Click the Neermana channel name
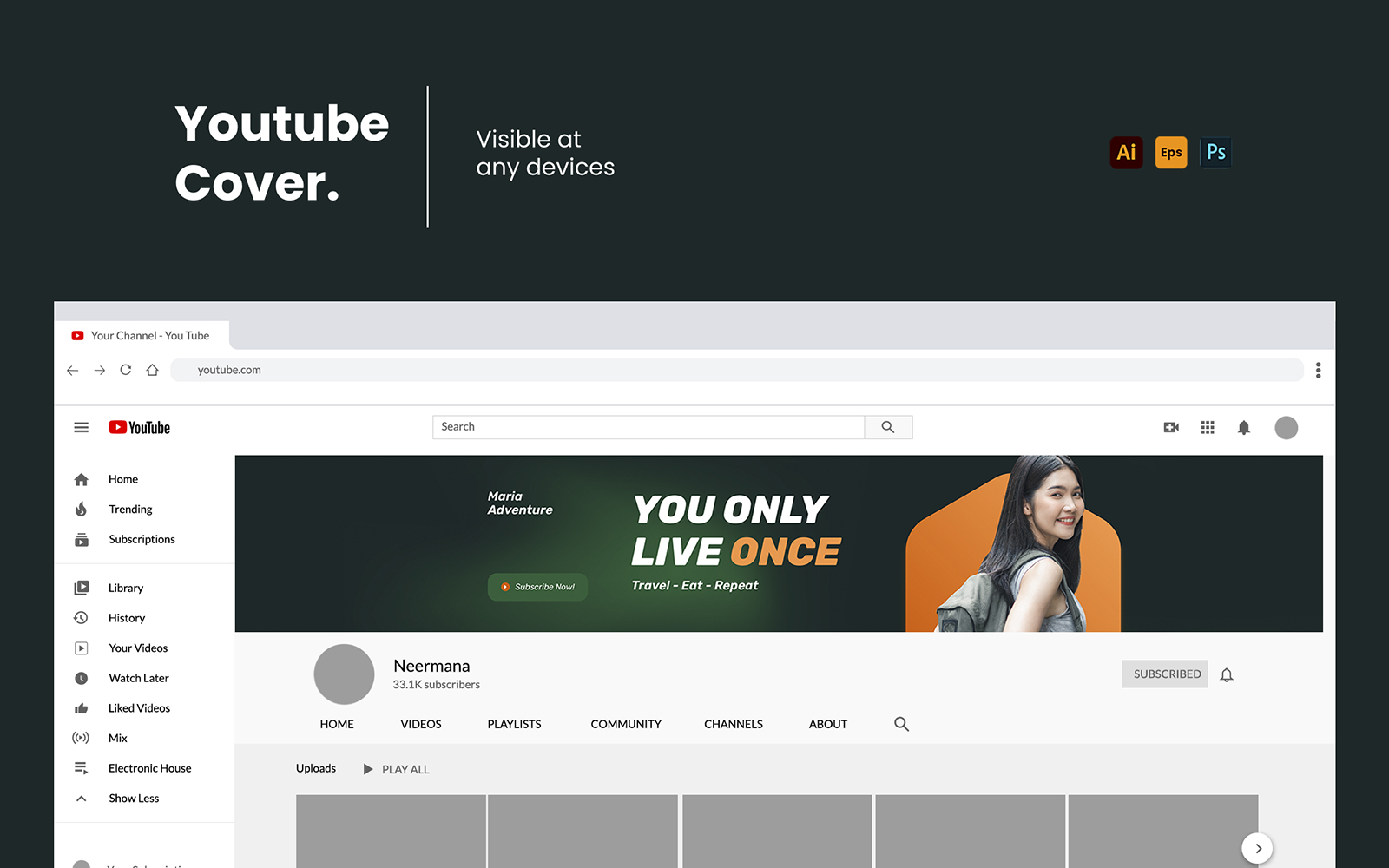 [x=431, y=666]
